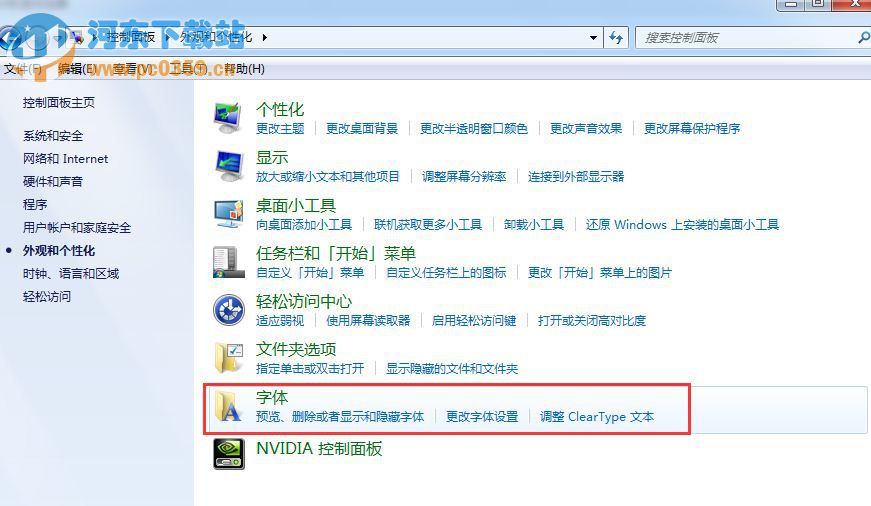The image size is (871, 506).
Task: Open the address bar history dropdown
Action: point(593,38)
